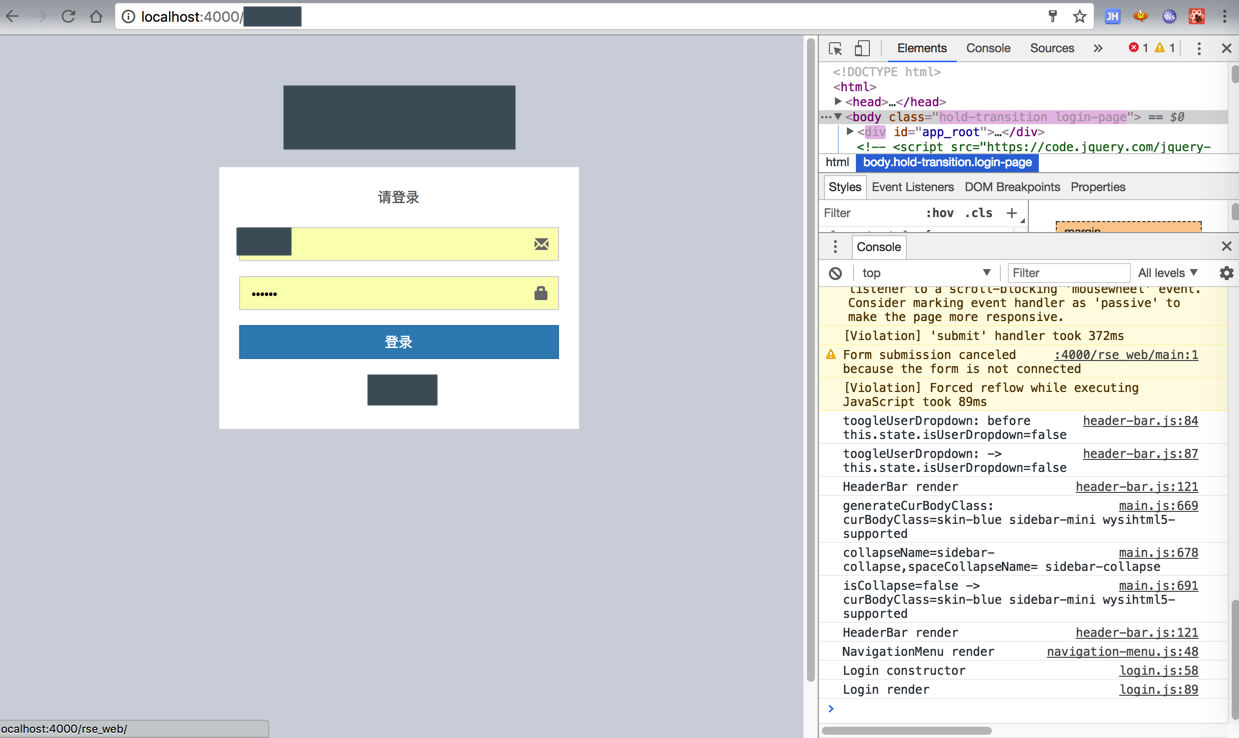Bookmark this page with the star icon
This screenshot has height=738, width=1239.
(x=1080, y=16)
